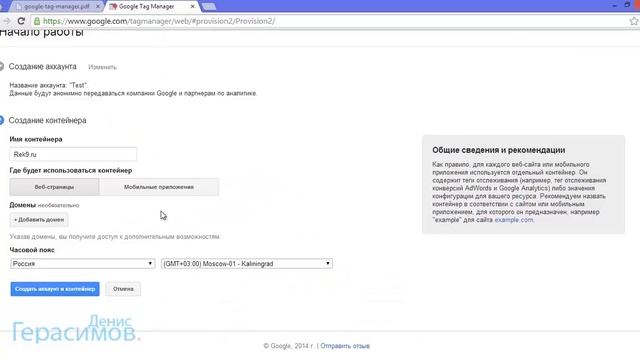
Task: Bookmark this page with the star icon
Action: pyautogui.click(x=633, y=21)
